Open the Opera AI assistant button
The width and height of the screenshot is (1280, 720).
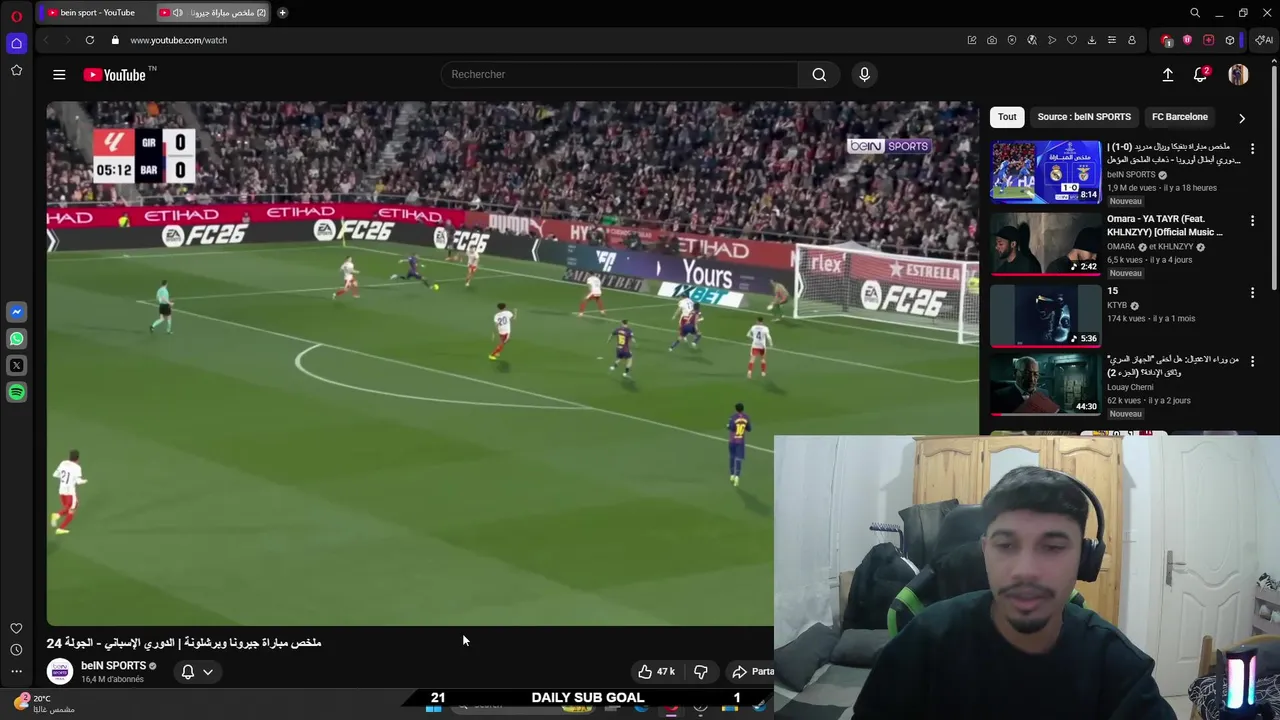1263,40
